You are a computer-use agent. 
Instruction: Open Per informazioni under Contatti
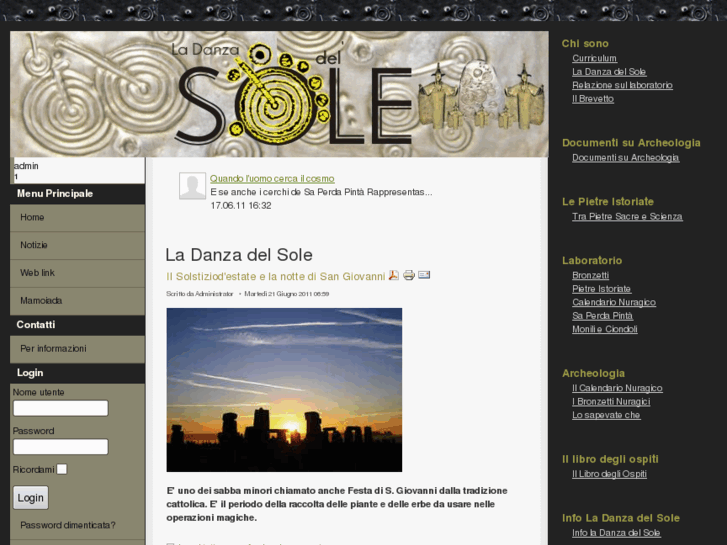[77, 349]
